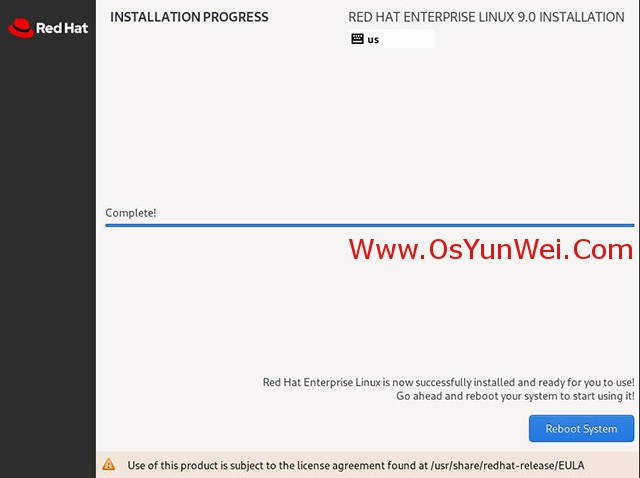Select the us keyboard layout indicator
This screenshot has height=478, width=640.
pyautogui.click(x=373, y=40)
